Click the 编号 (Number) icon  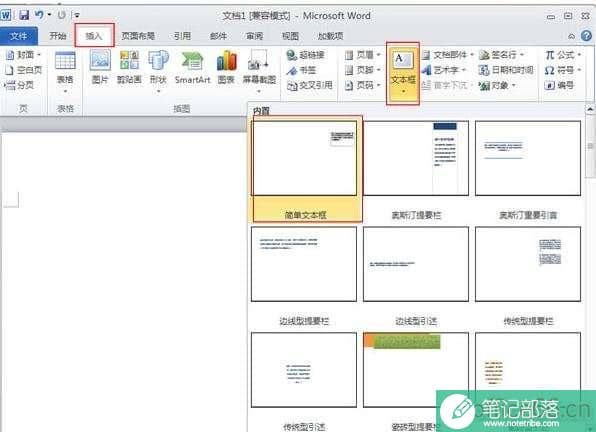click(559, 85)
